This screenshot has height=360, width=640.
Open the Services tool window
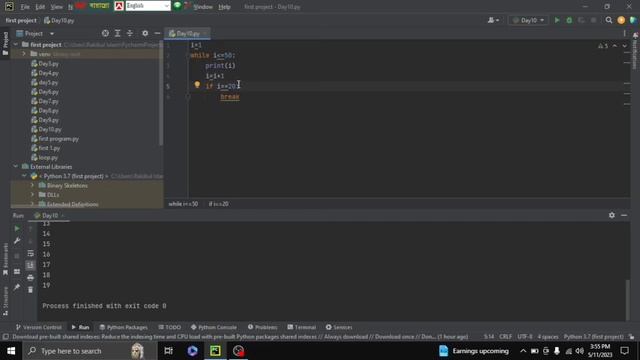(339, 327)
